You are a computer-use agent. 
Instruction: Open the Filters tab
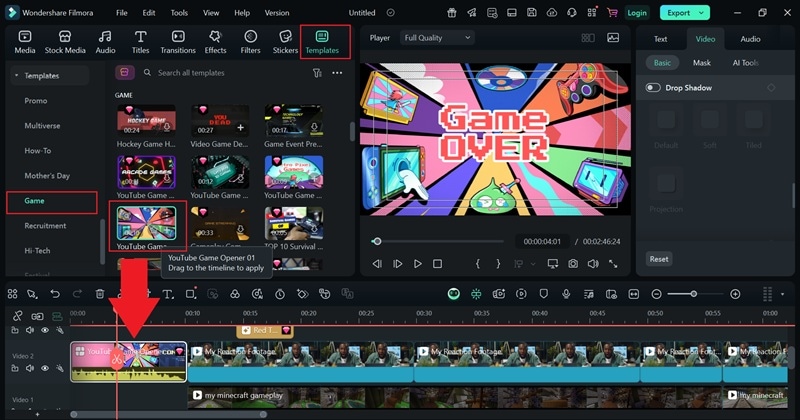250,42
